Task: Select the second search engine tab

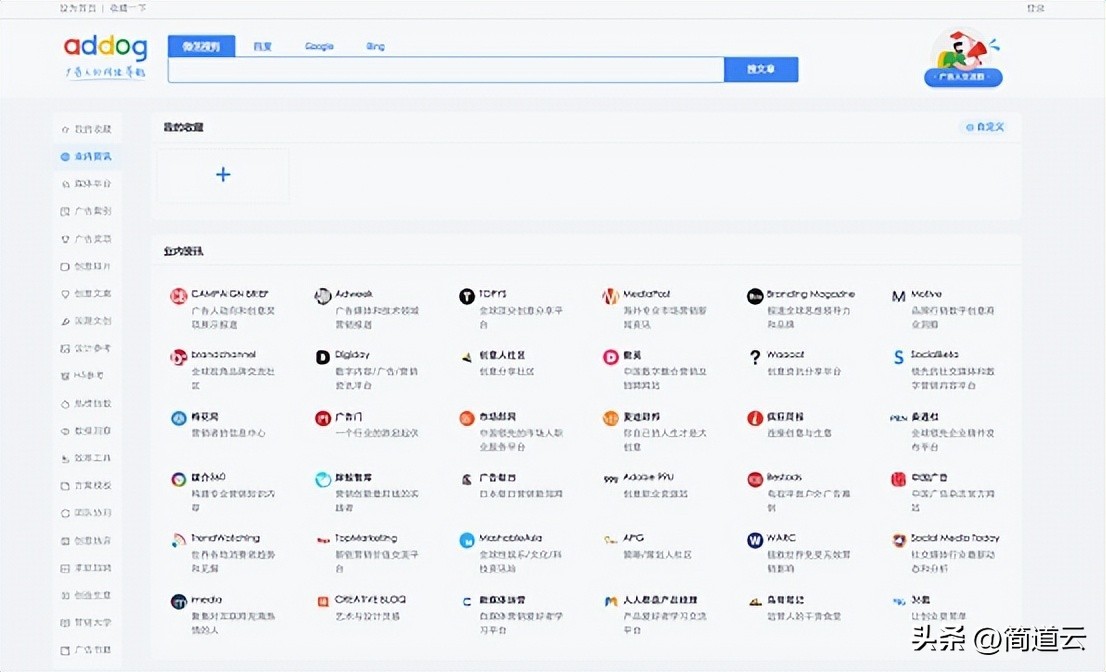Action: (262, 46)
